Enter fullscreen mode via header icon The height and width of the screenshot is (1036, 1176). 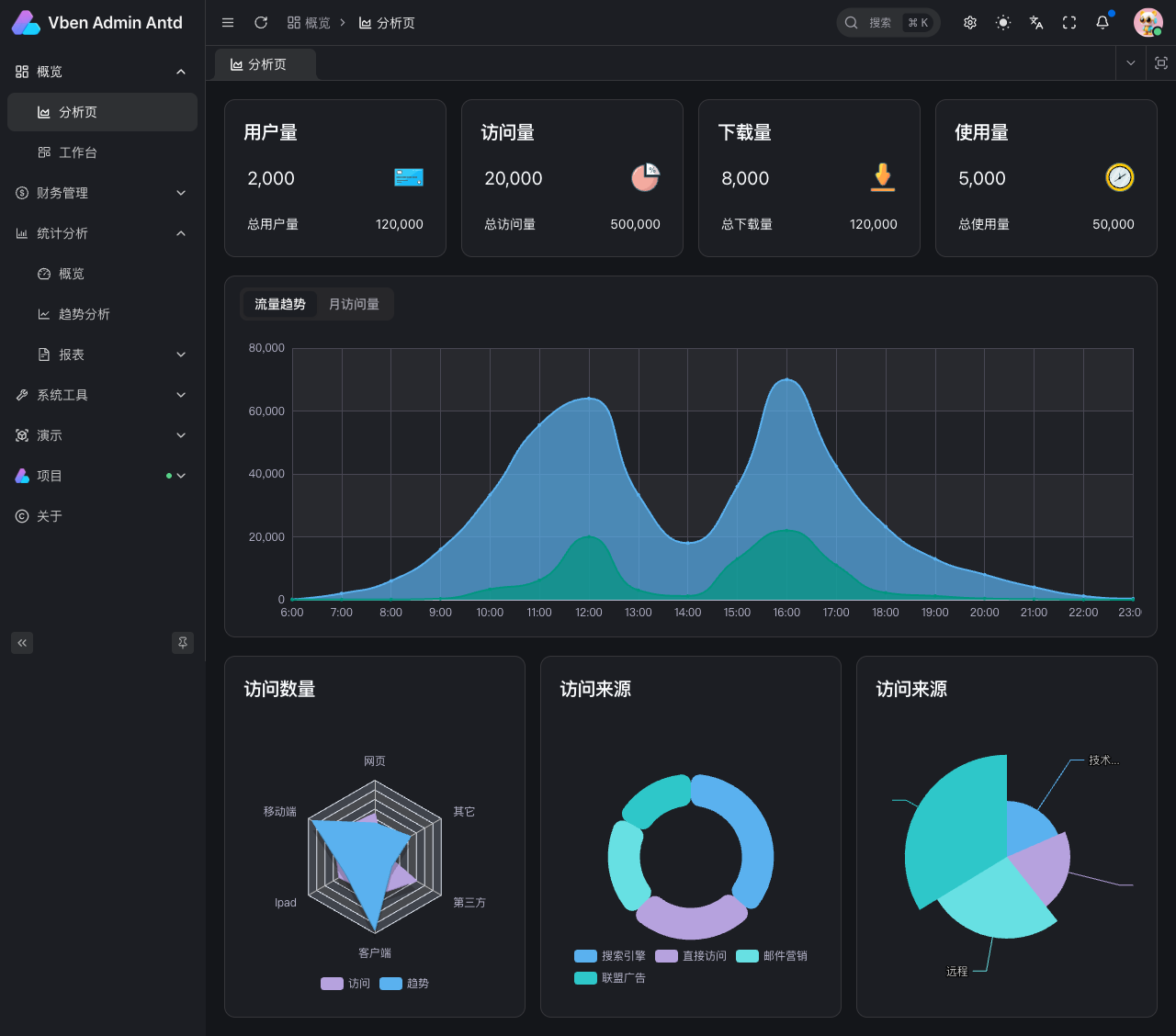[1069, 23]
